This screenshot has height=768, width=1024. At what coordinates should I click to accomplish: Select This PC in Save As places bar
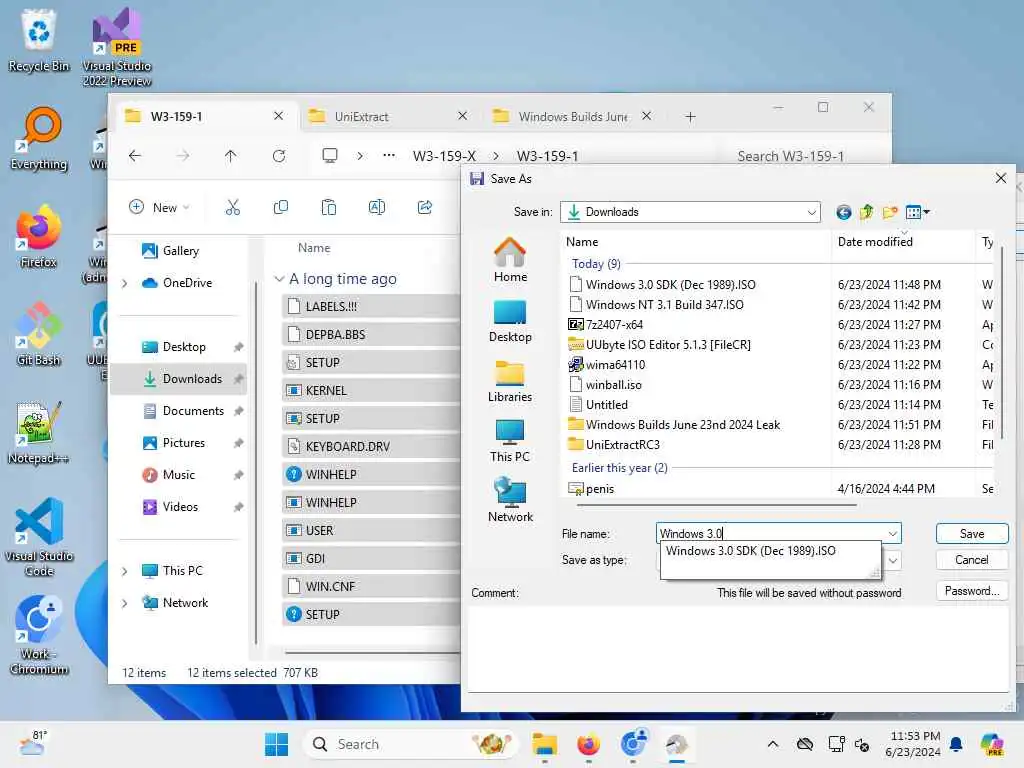pos(510,441)
